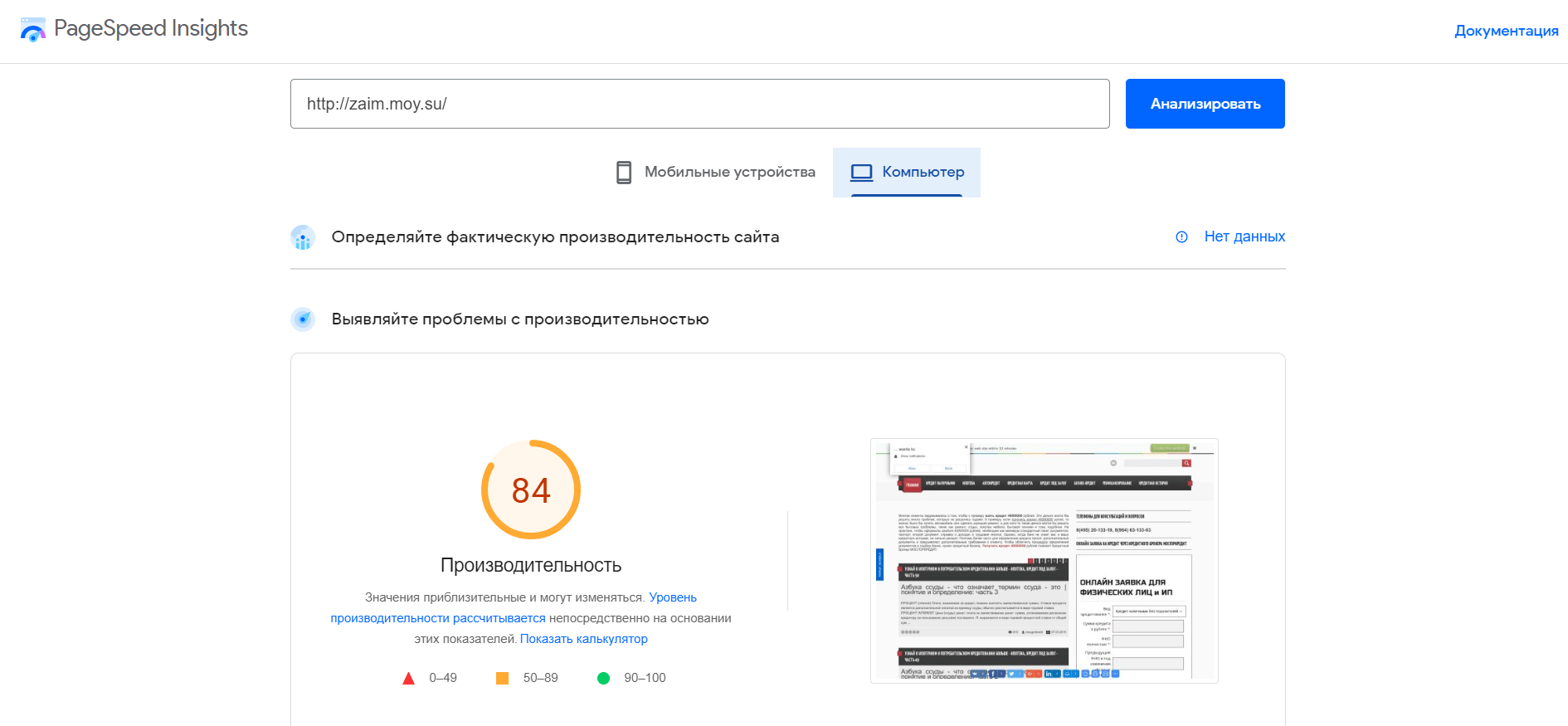Click the PageSpeed Insights title text
1568x726 pixels.
point(151,28)
